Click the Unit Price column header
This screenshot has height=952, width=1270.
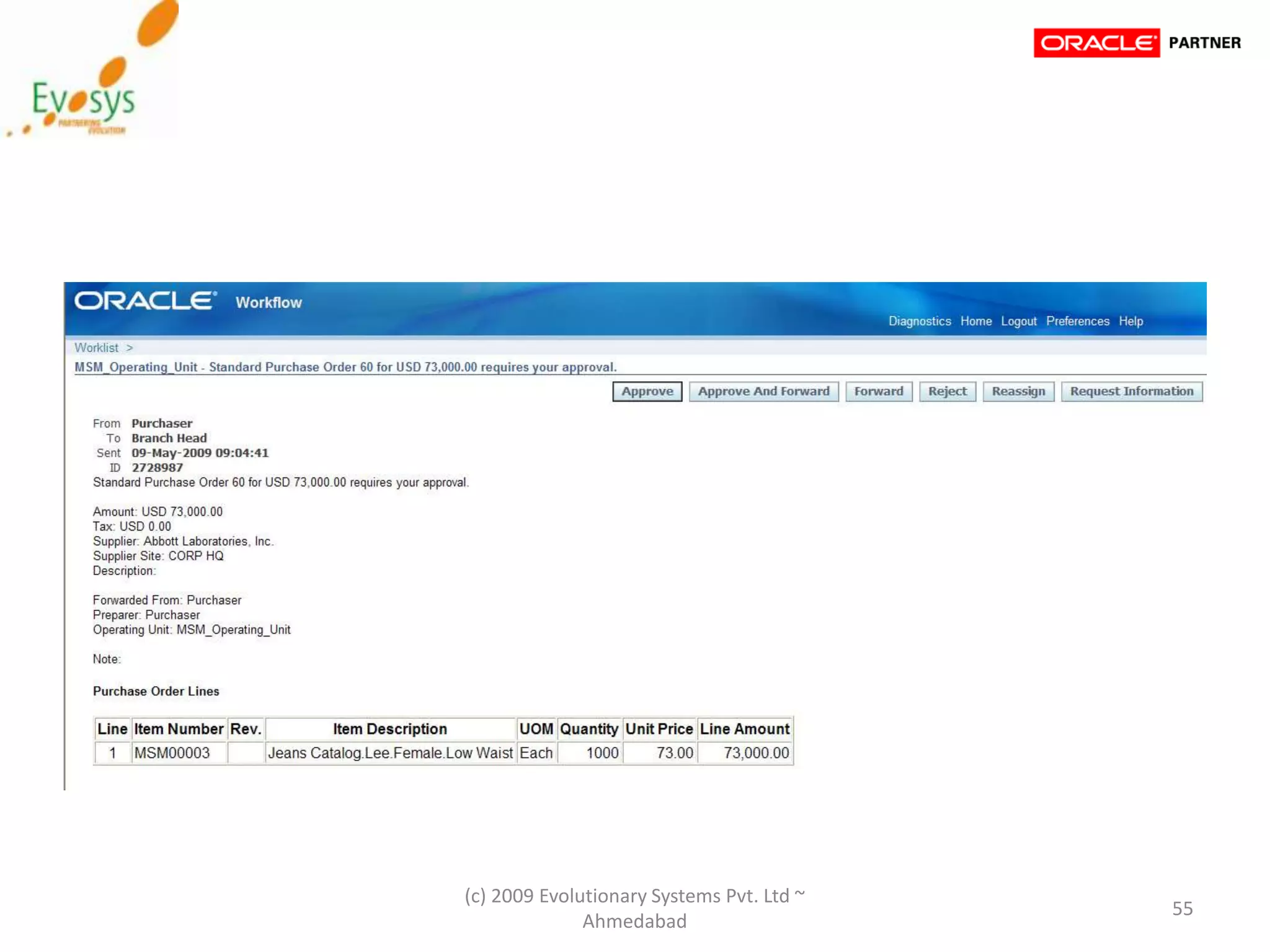tap(659, 729)
